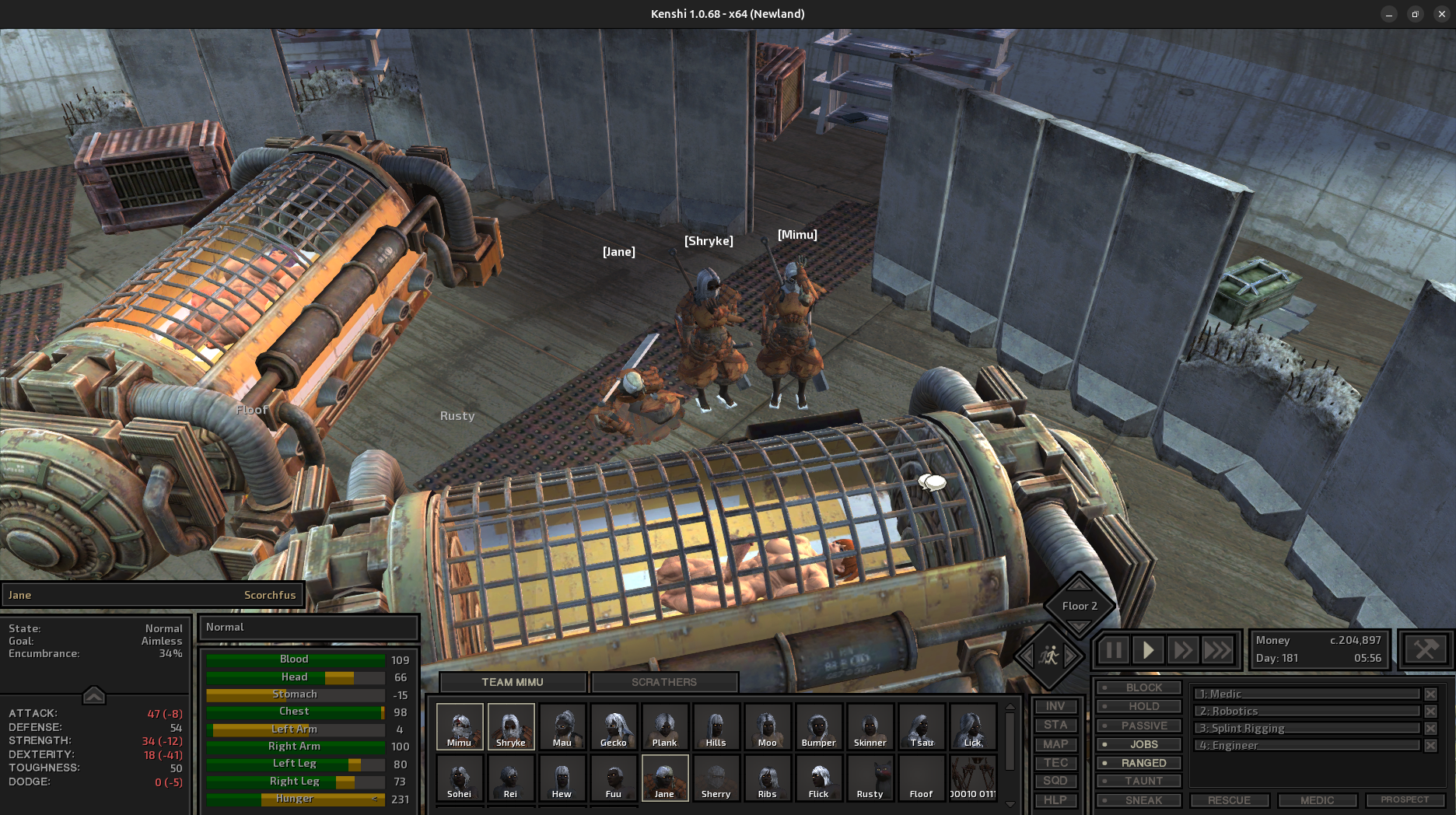This screenshot has height=815, width=1456.
Task: Collapse the character stats panel chevron
Action: point(93,694)
